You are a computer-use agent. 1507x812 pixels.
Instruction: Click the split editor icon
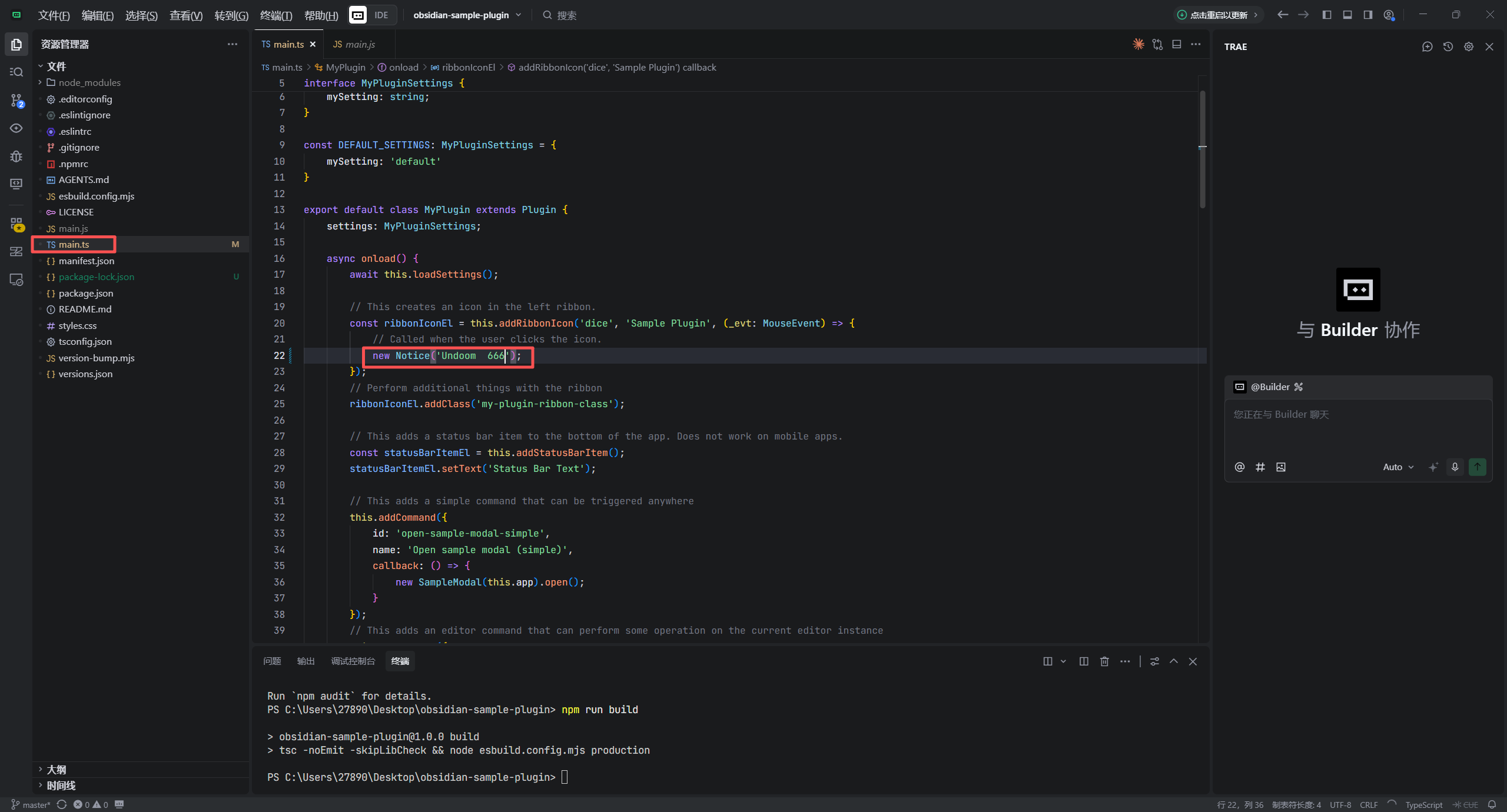(x=1176, y=44)
